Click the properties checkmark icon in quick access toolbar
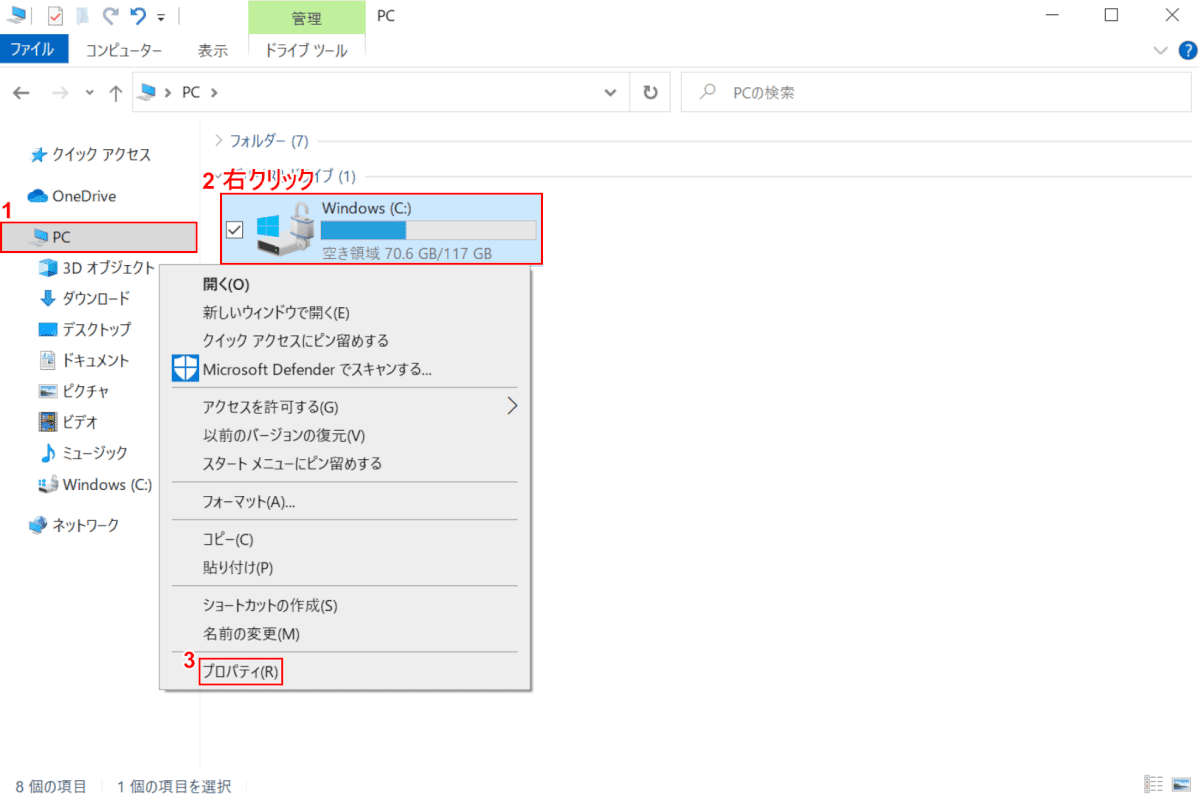Image resolution: width=1199 pixels, height=800 pixels. (55, 15)
